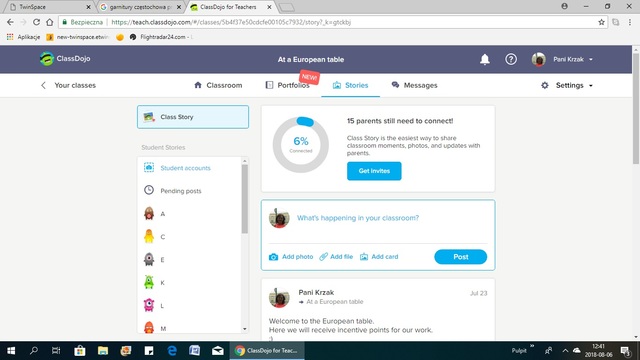Select student E's story
The width and height of the screenshot is (640, 360).
[x=190, y=260]
